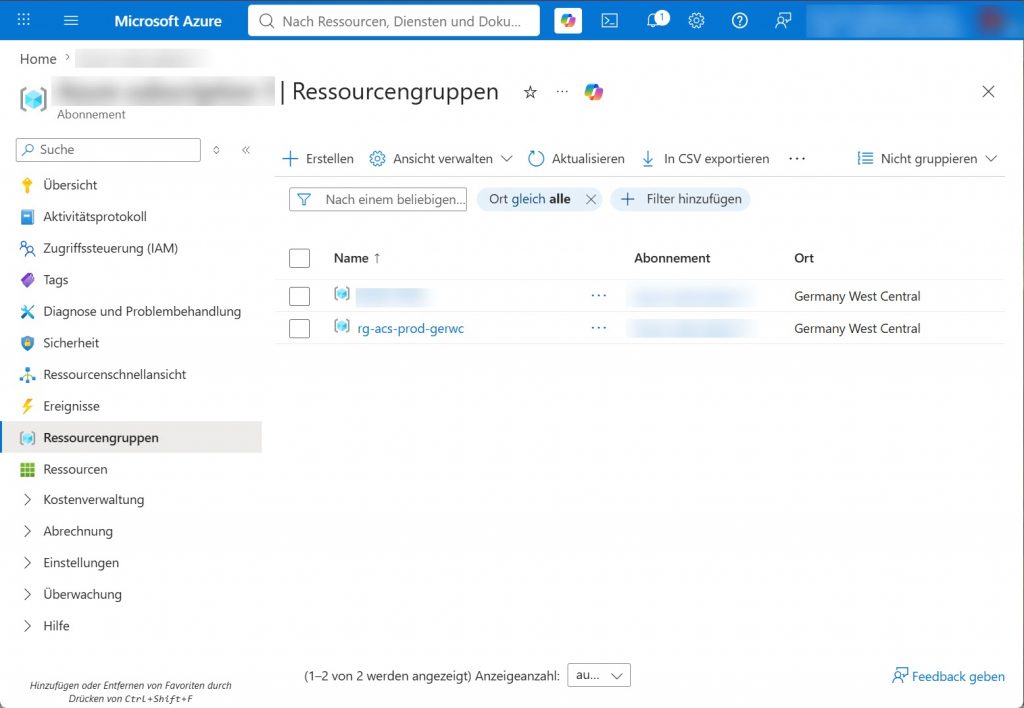Open Ansicht verwalten dropdown
The width and height of the screenshot is (1024, 708).
(x=441, y=159)
